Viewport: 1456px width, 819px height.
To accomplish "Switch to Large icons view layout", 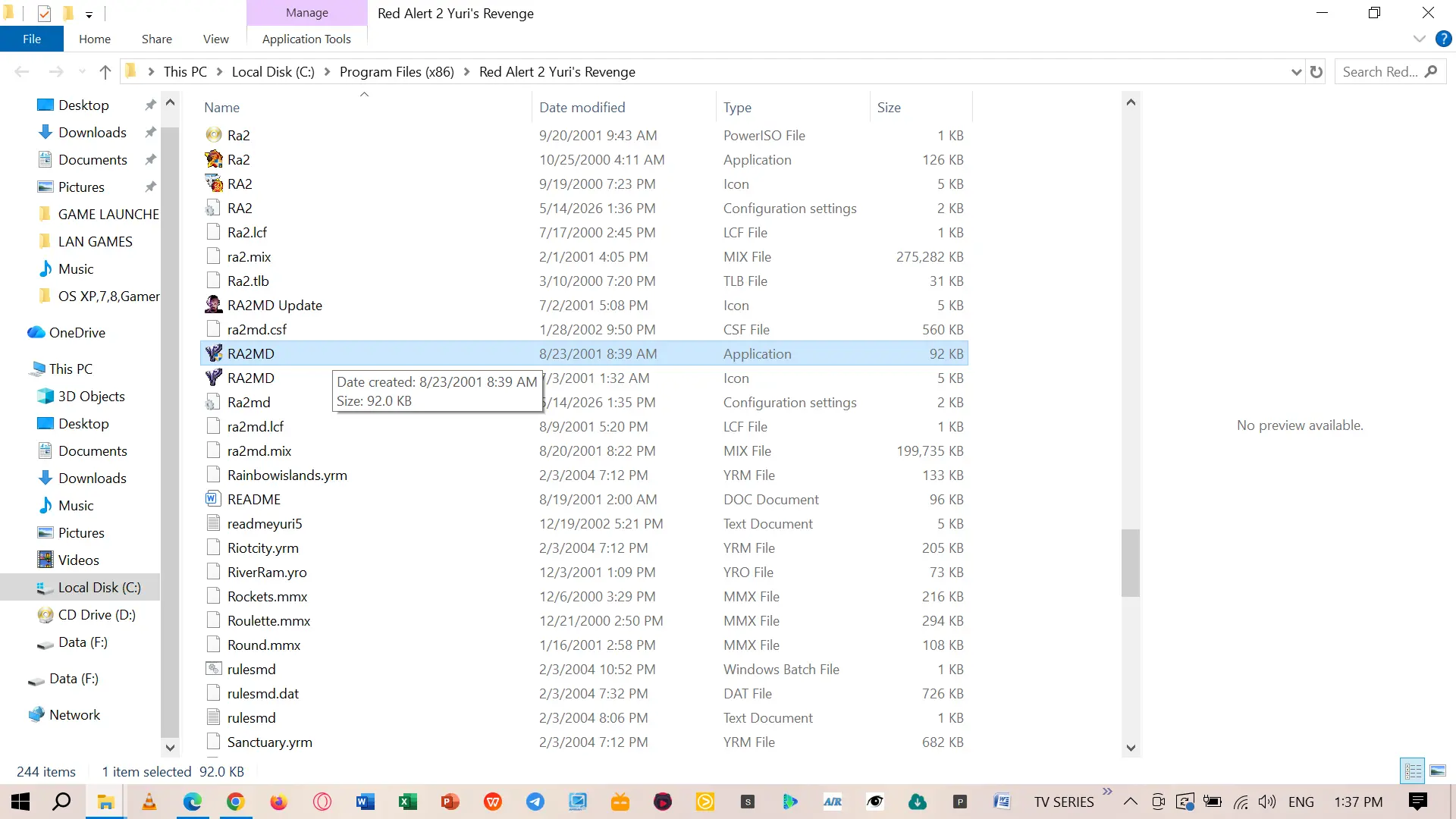I will pos(1437,771).
